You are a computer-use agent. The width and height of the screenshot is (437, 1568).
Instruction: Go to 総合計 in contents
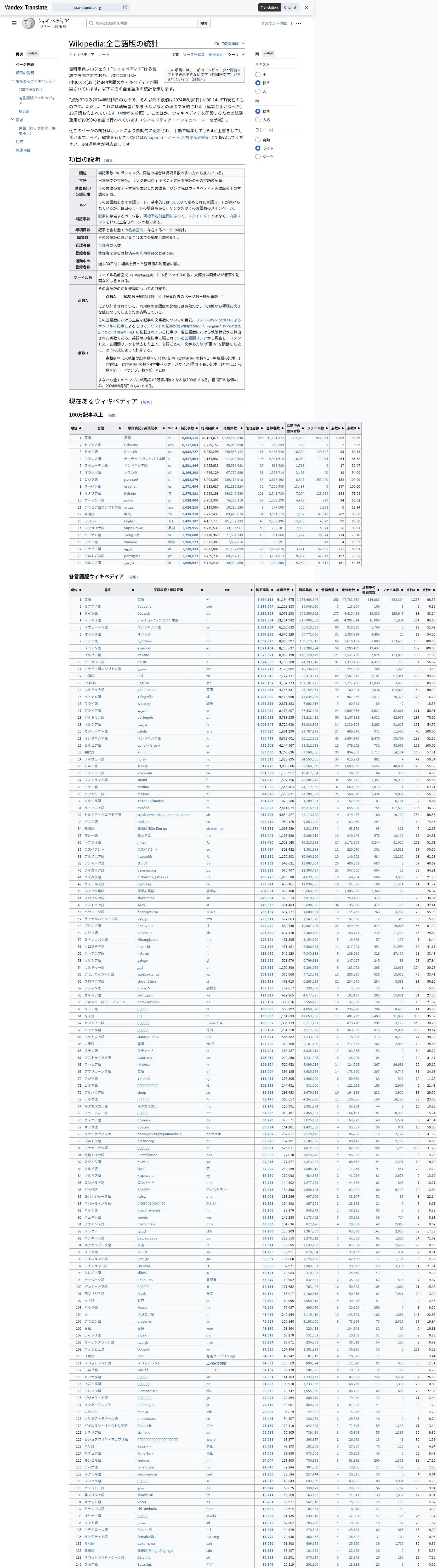[x=24, y=111]
